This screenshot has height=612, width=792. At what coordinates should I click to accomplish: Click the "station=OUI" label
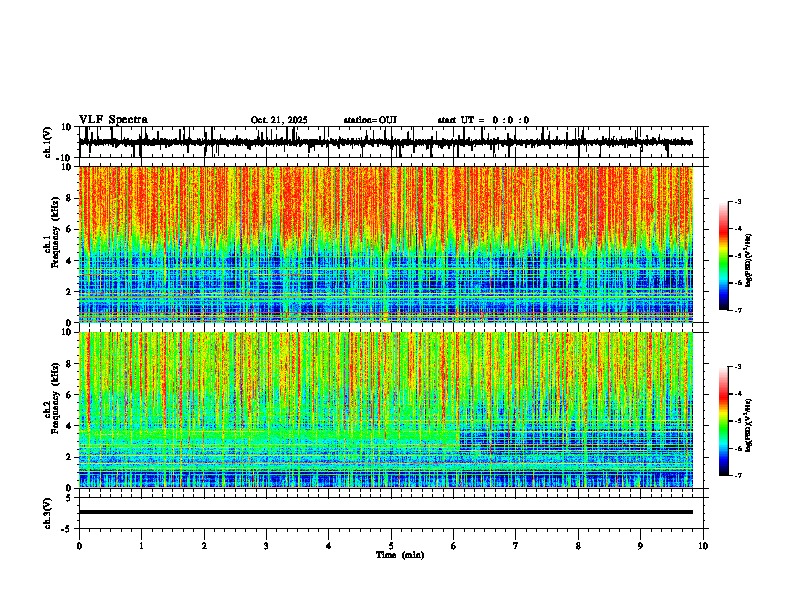click(370, 120)
